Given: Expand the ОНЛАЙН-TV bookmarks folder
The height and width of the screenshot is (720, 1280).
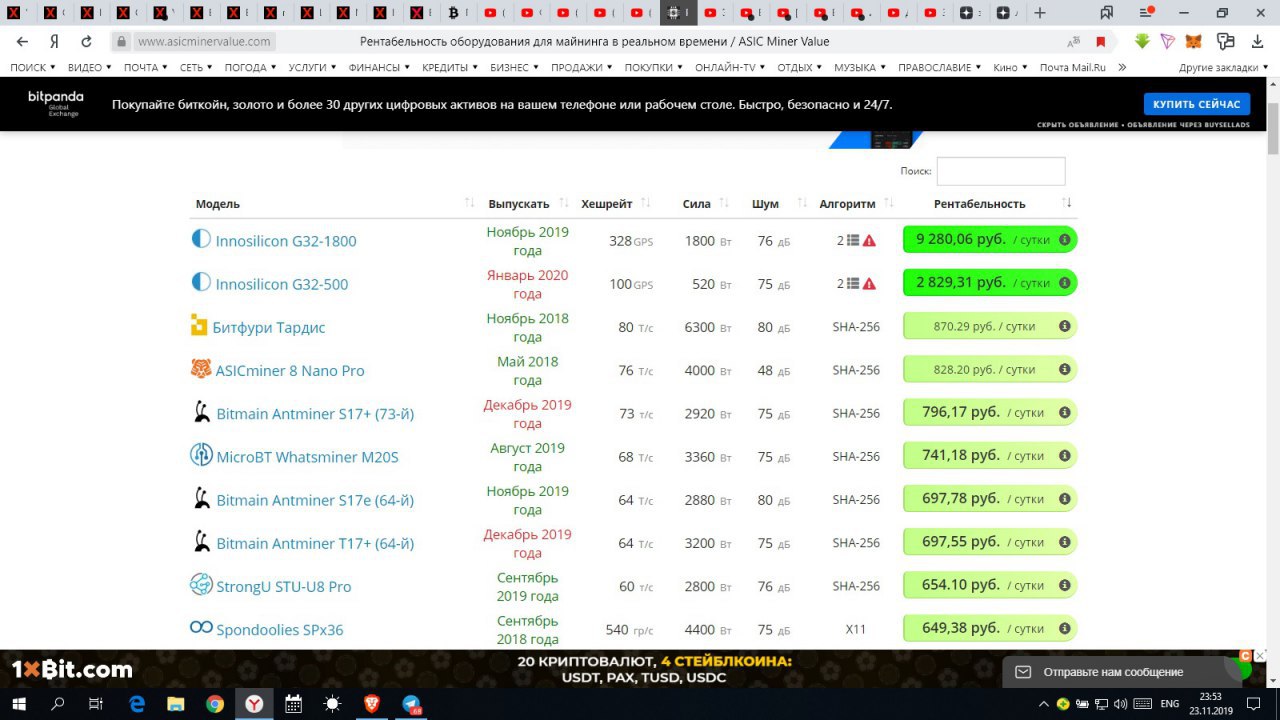Looking at the screenshot, I should 729,67.
